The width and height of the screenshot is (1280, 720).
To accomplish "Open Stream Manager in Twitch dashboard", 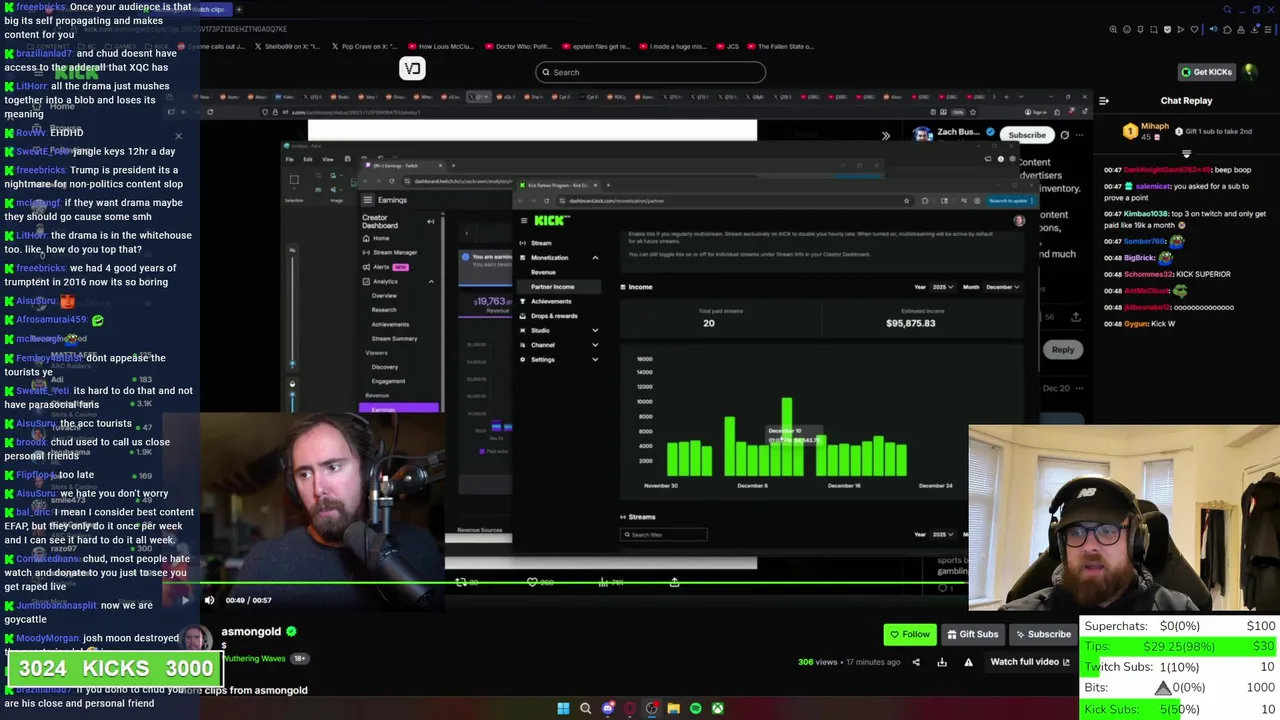I will pos(394,253).
